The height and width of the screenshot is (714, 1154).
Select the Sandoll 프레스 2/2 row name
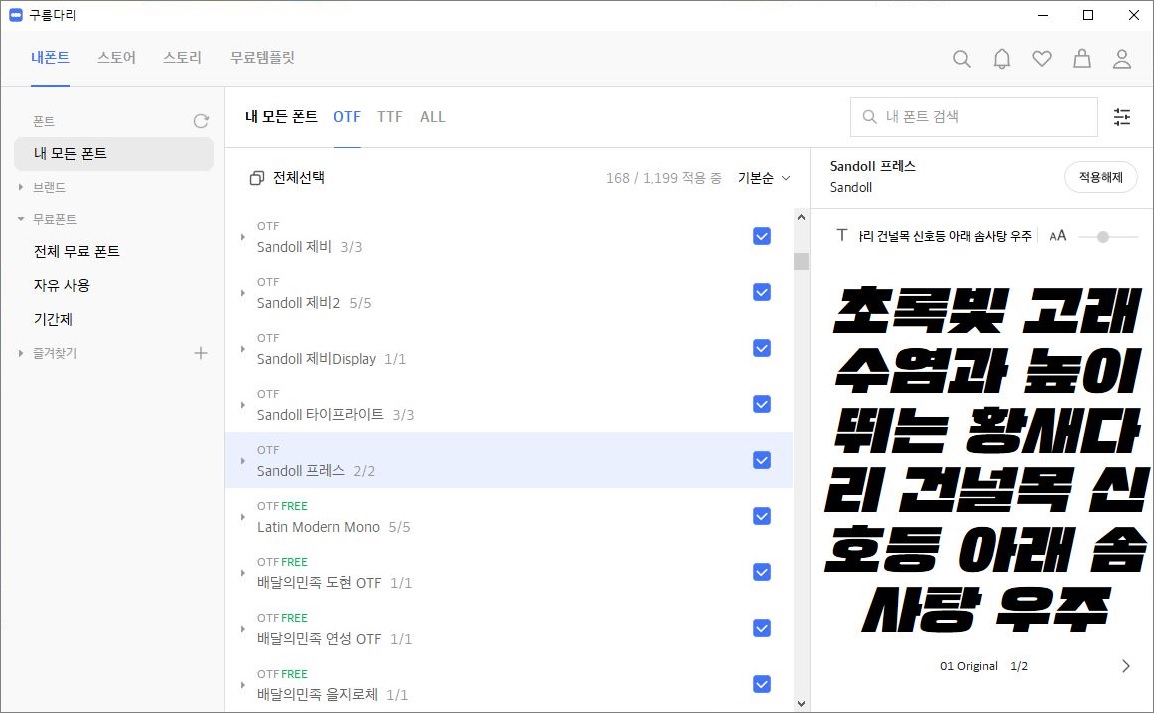[316, 471]
